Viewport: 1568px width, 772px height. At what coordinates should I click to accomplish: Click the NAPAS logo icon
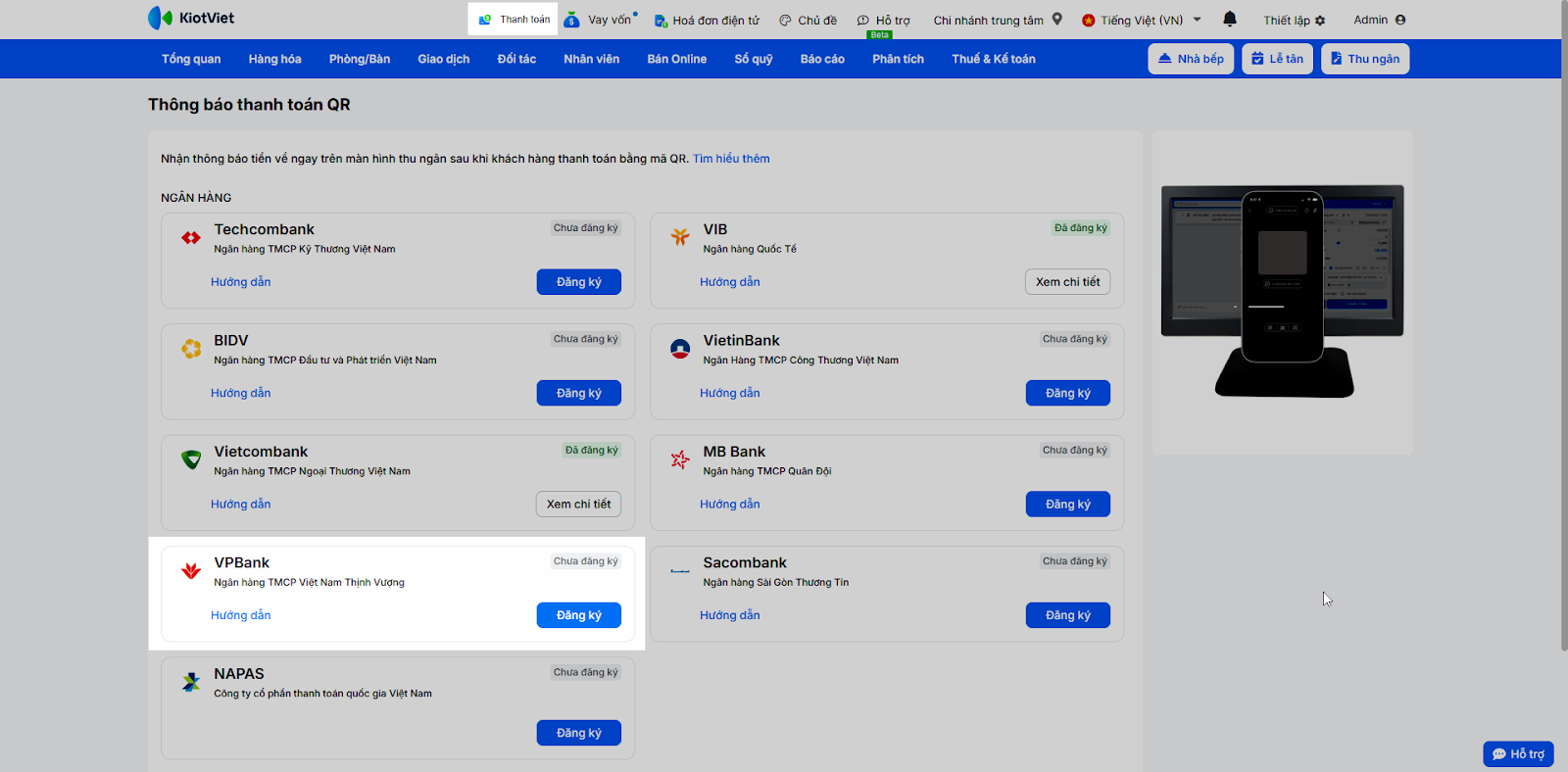pyautogui.click(x=191, y=682)
